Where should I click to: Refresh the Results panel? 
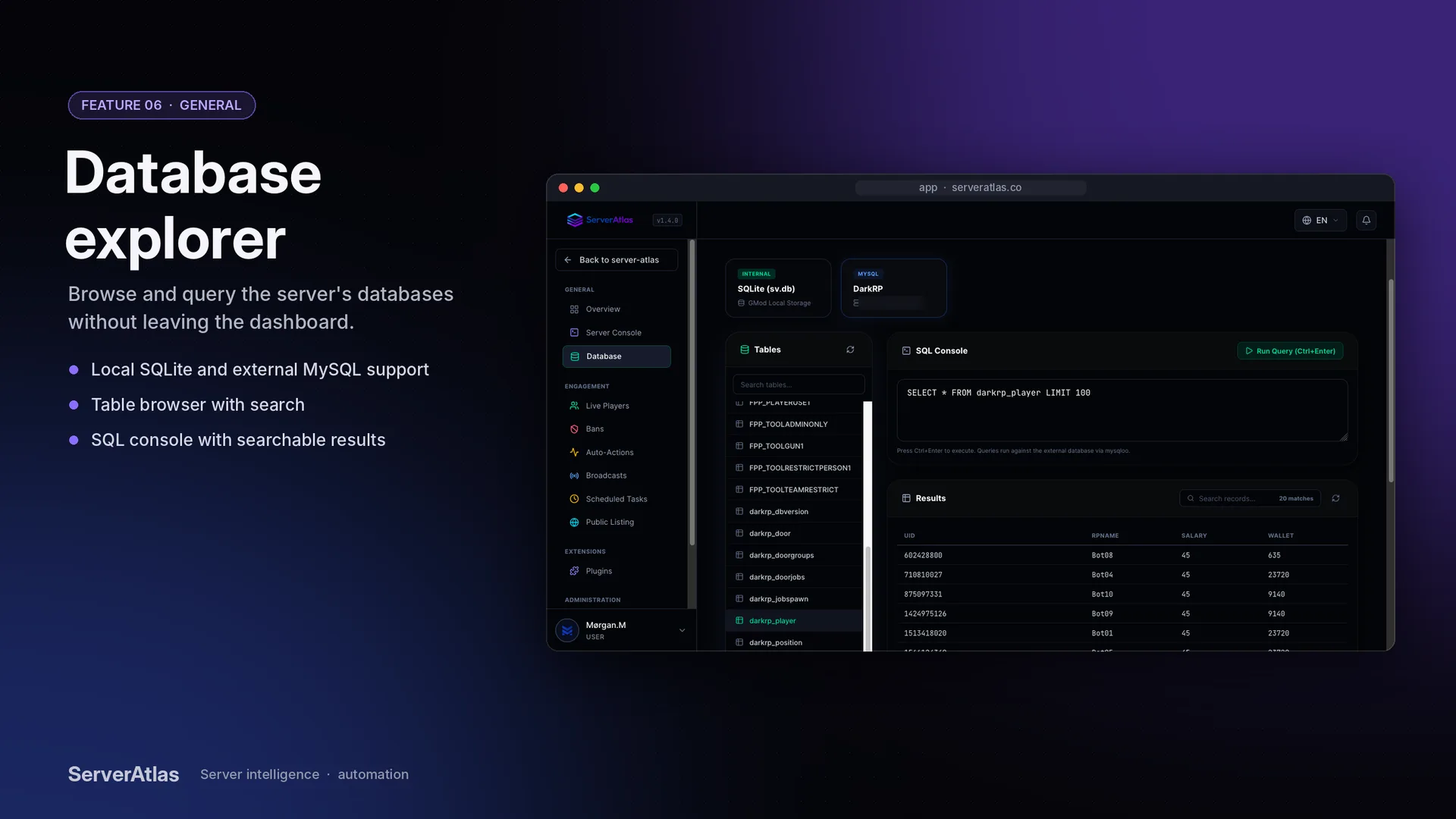1335,498
